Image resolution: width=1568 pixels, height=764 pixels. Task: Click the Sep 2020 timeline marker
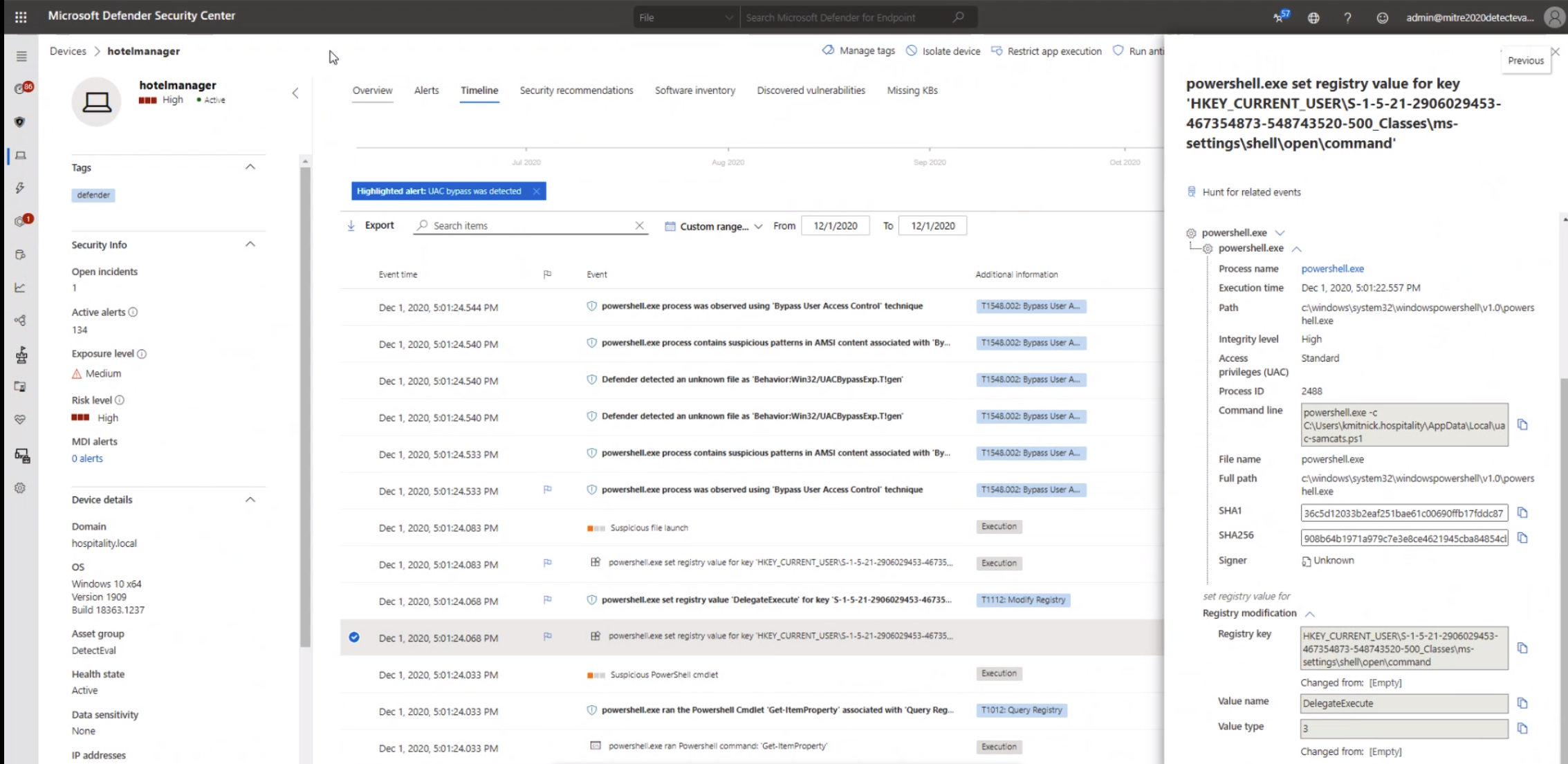pyautogui.click(x=929, y=162)
